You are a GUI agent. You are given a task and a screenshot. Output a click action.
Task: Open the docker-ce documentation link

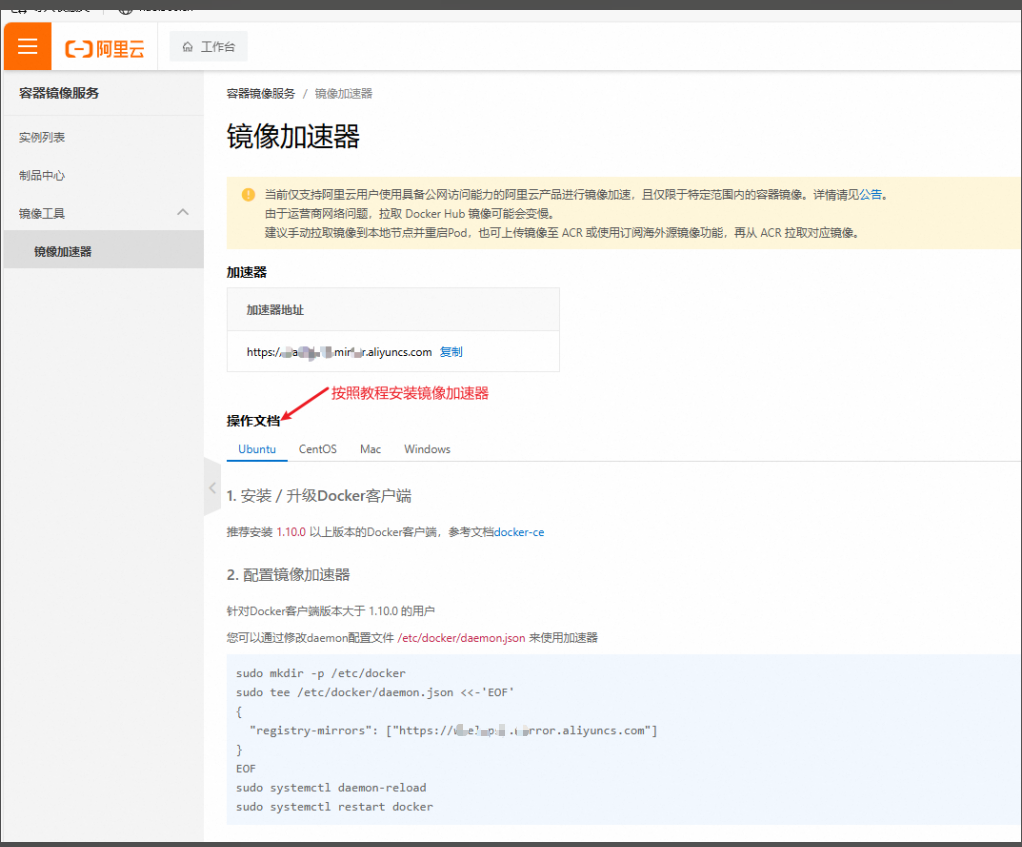[x=519, y=532]
